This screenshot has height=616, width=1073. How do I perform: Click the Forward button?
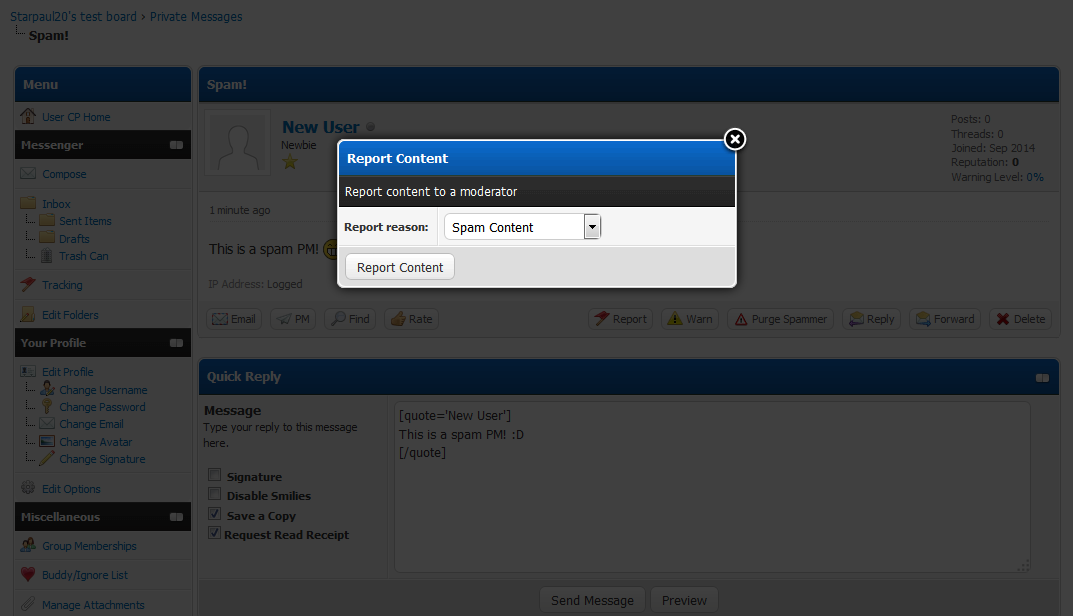tap(945, 319)
